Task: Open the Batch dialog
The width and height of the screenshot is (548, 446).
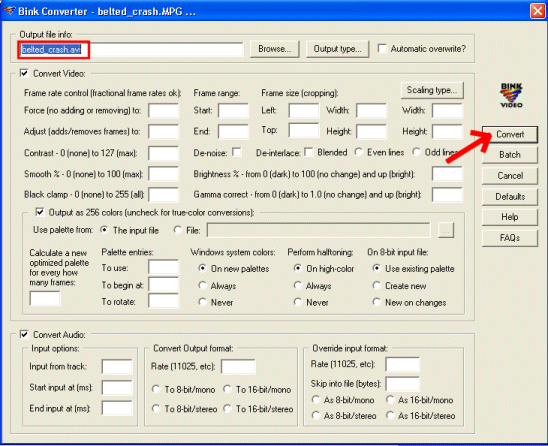Action: point(510,155)
